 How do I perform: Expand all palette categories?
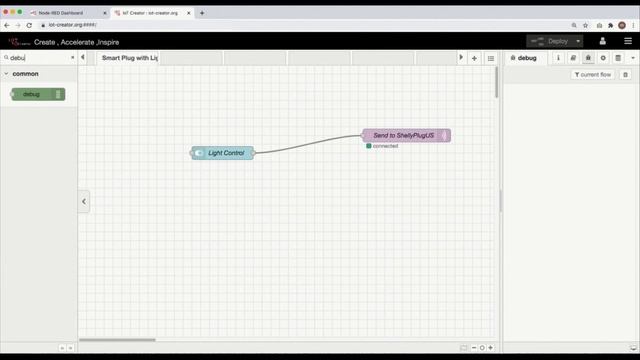(x=70, y=348)
